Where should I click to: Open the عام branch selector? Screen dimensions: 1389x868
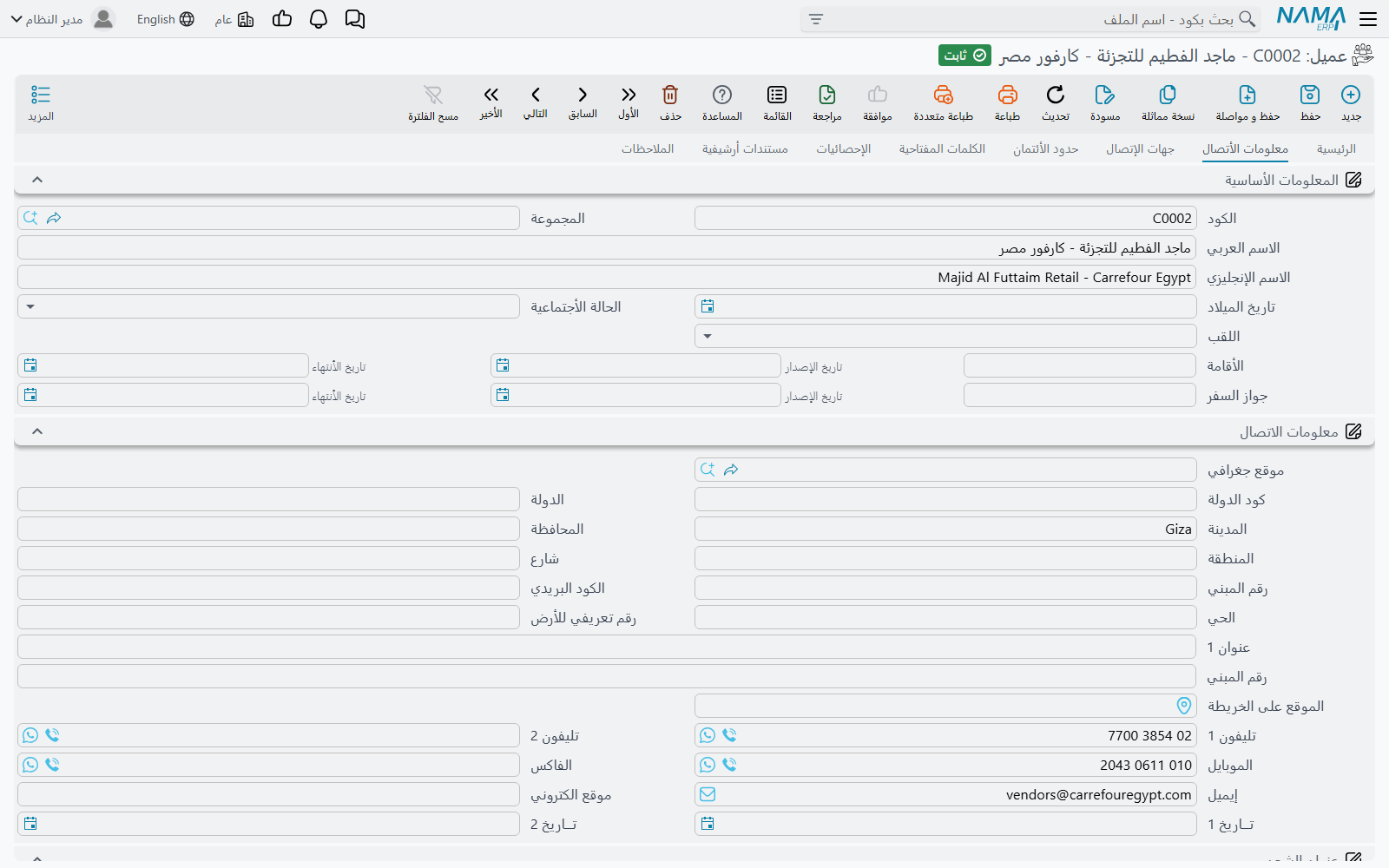pos(234,19)
